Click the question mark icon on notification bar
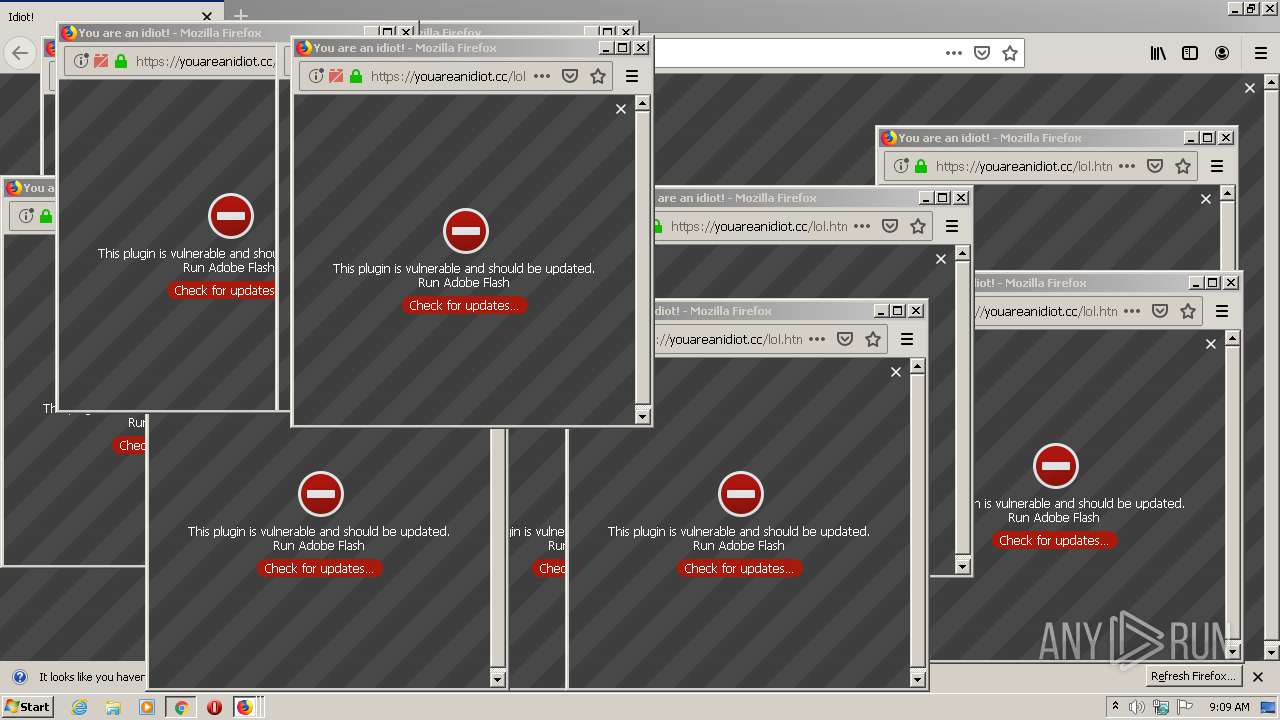The image size is (1280, 720). (x=19, y=677)
